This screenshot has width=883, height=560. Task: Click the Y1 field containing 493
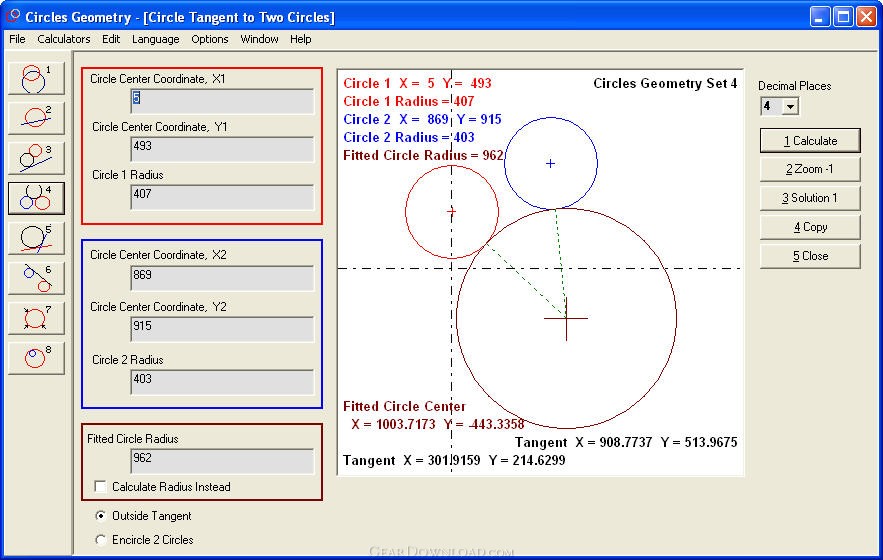coord(222,149)
